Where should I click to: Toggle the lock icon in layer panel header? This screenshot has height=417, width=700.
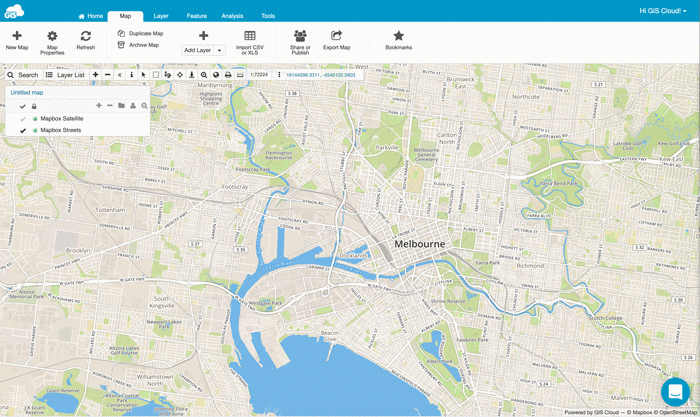[x=34, y=106]
